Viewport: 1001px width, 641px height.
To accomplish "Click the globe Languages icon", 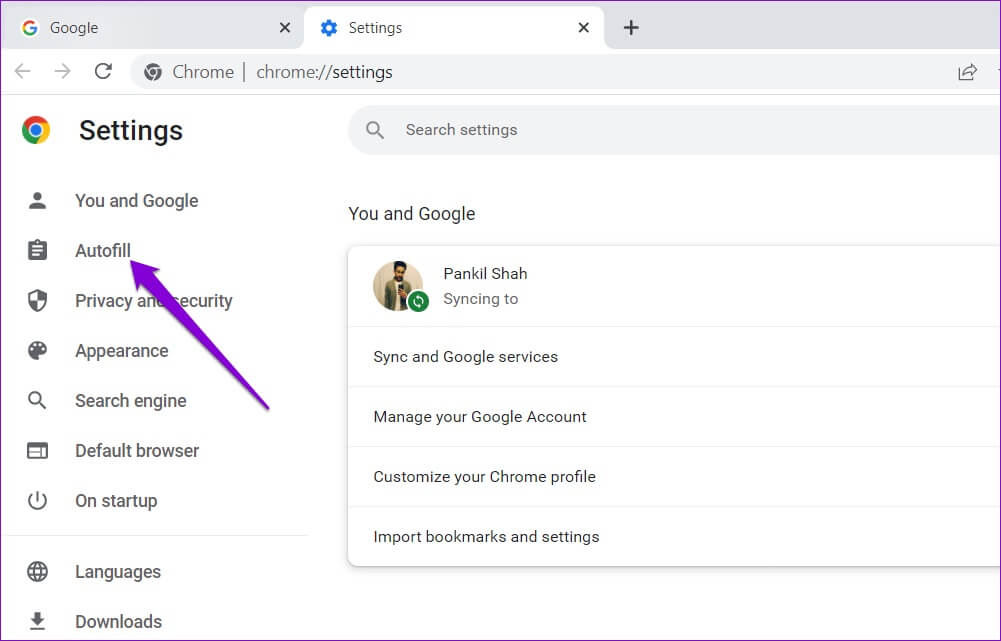I will point(37,571).
